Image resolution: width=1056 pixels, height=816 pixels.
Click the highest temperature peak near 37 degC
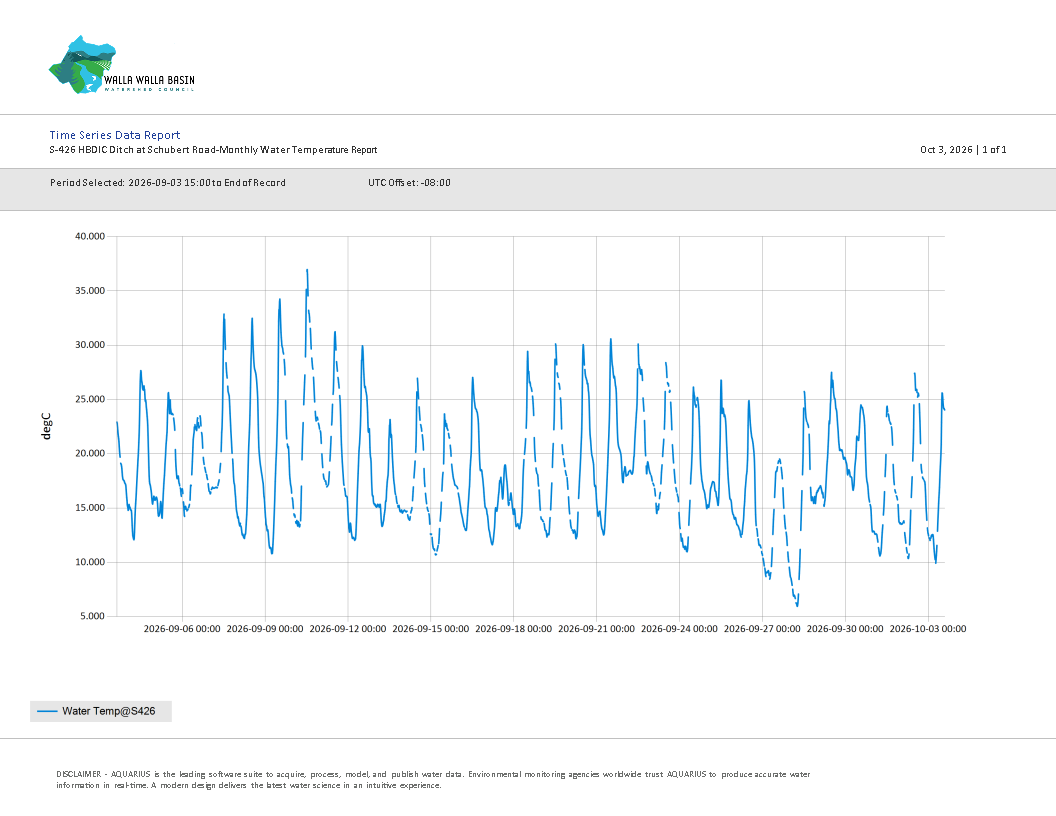click(307, 271)
